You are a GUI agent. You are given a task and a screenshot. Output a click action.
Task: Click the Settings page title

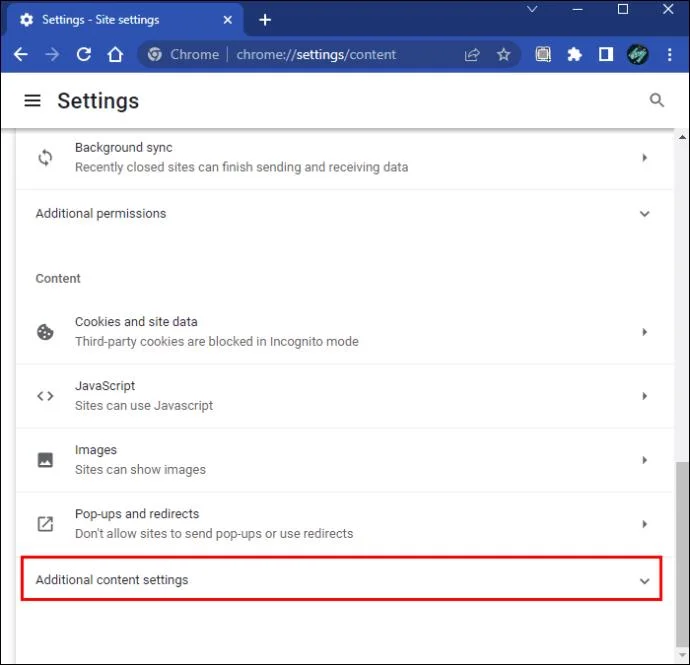[x=98, y=101]
